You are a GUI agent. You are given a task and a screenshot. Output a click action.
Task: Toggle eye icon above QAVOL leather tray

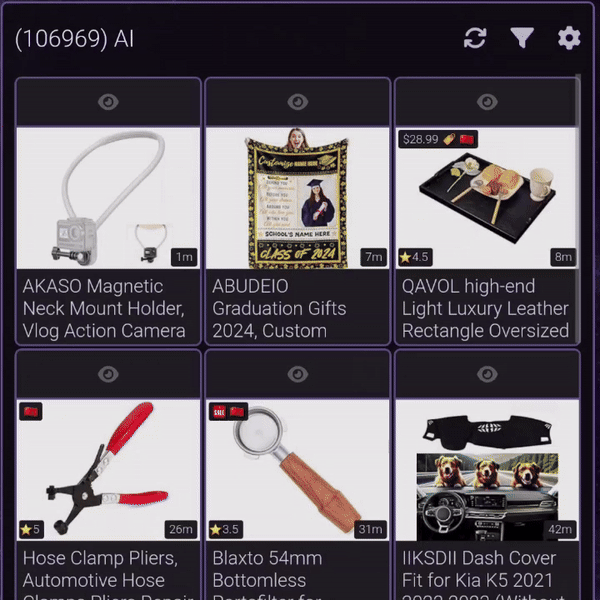tap(487, 102)
